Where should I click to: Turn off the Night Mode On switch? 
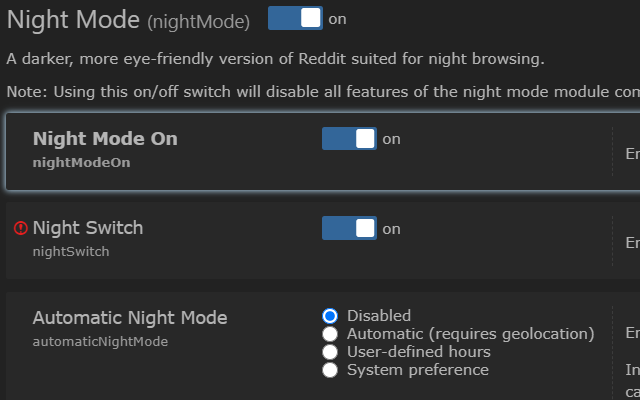[349, 139]
